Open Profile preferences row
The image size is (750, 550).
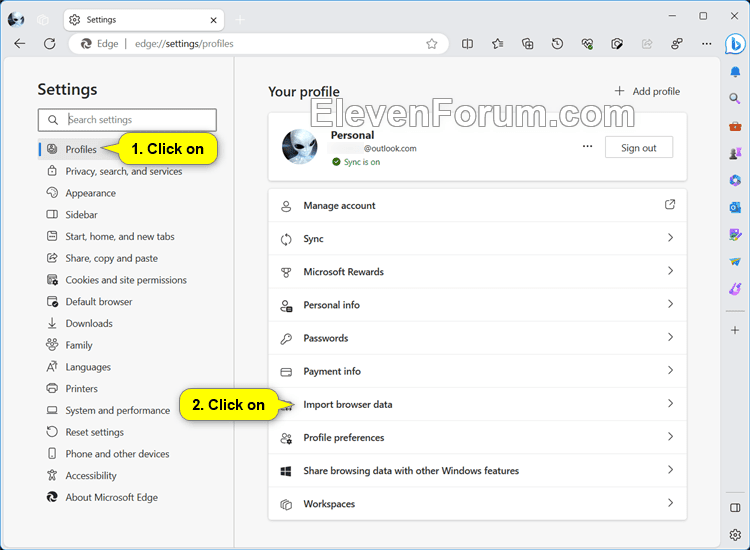(x=477, y=437)
